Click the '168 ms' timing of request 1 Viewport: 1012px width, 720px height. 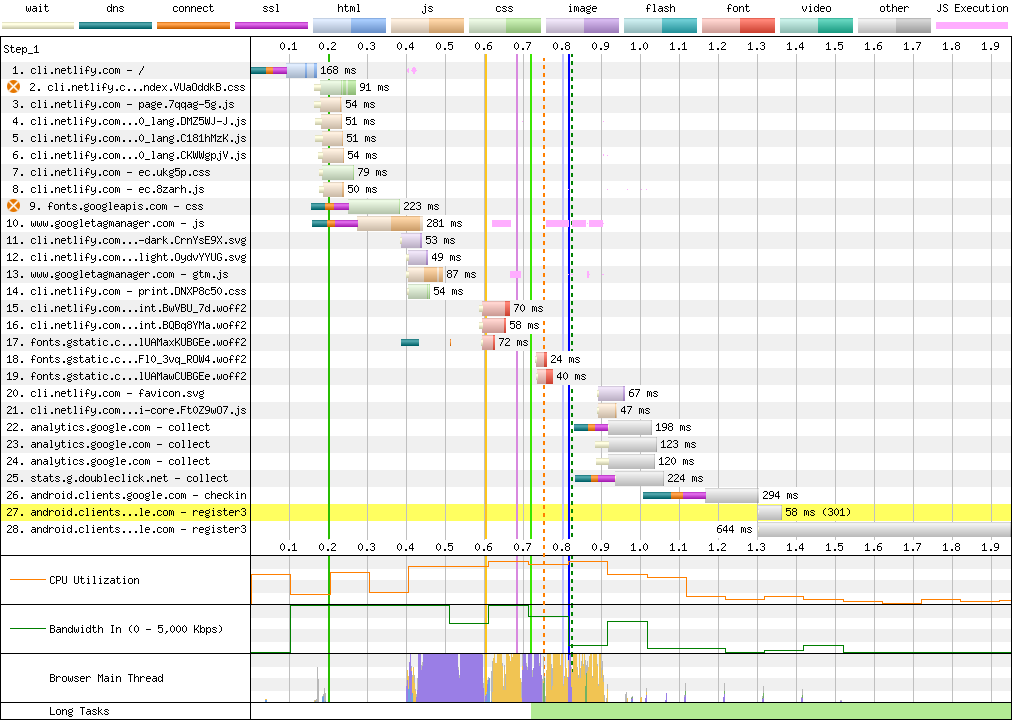[338, 70]
